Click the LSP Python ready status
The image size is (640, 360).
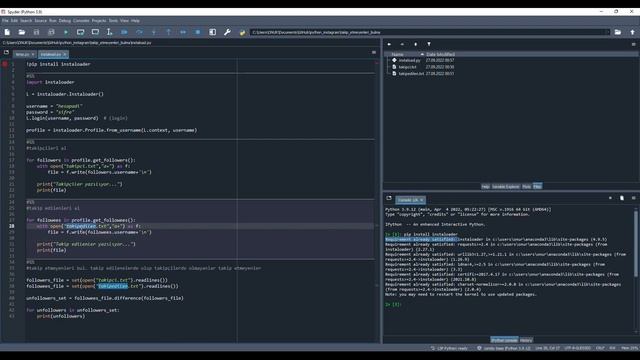(449, 348)
